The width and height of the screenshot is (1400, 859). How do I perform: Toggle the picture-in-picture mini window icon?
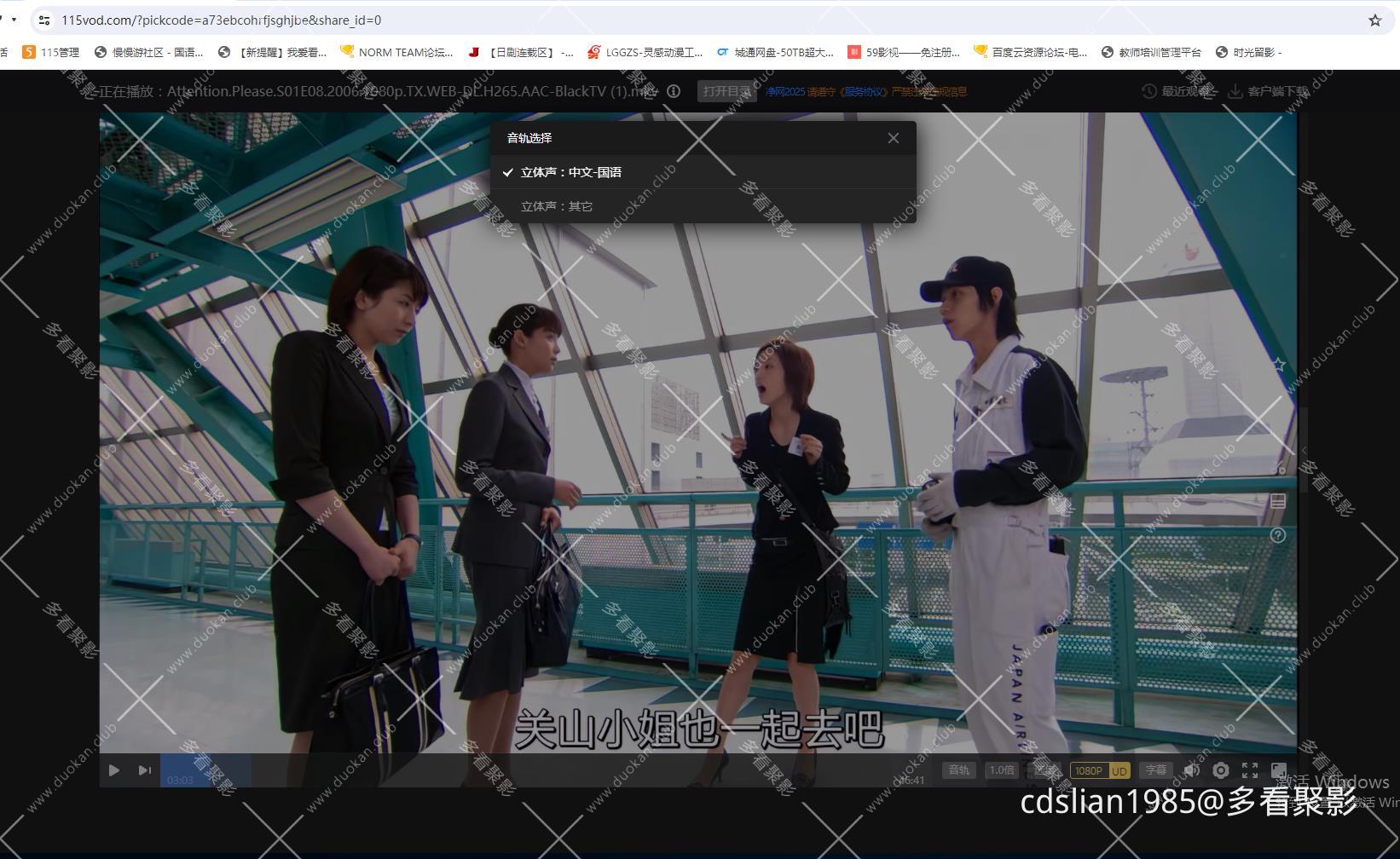pyautogui.click(x=1279, y=770)
